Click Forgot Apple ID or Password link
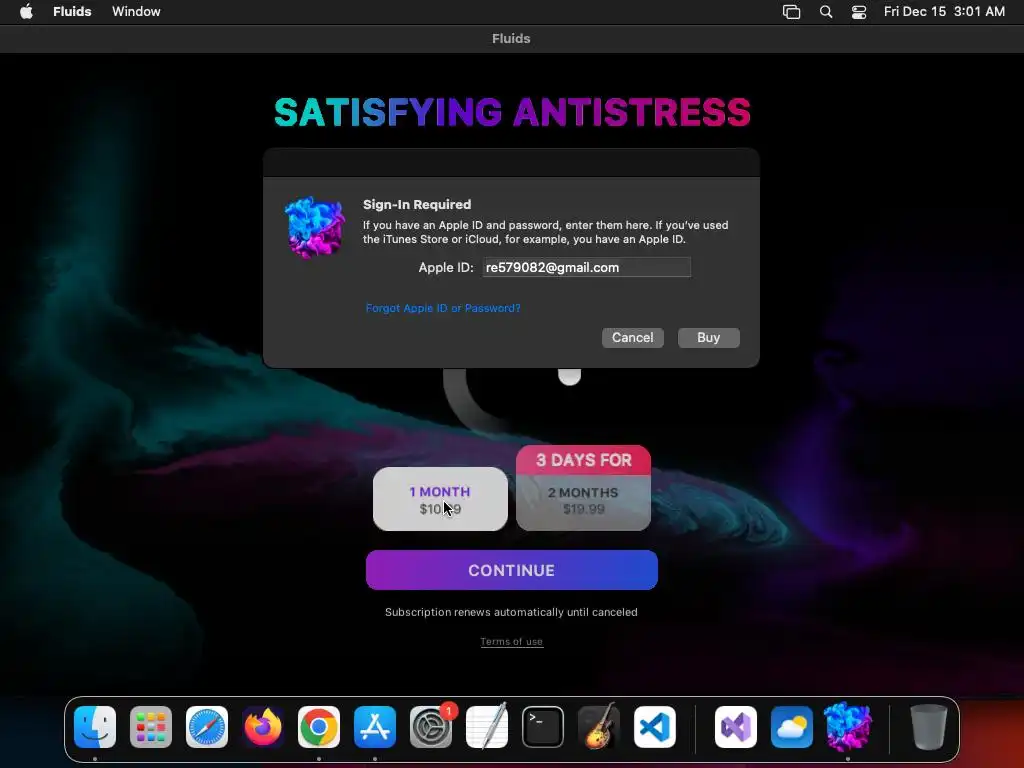Viewport: 1024px width, 768px height. pyautogui.click(x=443, y=308)
